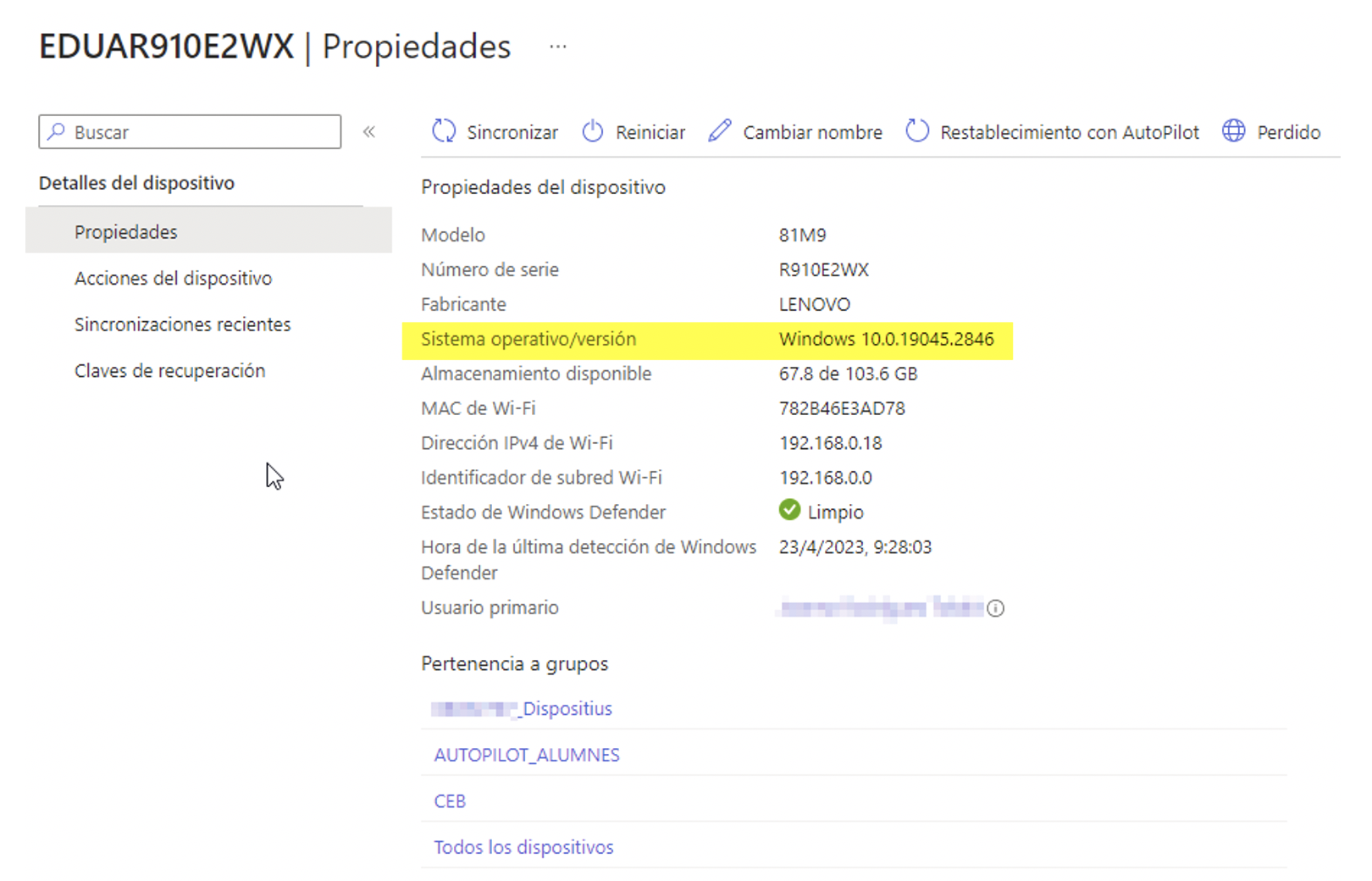Viewport: 1372px width, 881px height.
Task: Open Claves de recuperación section
Action: pyautogui.click(x=169, y=371)
